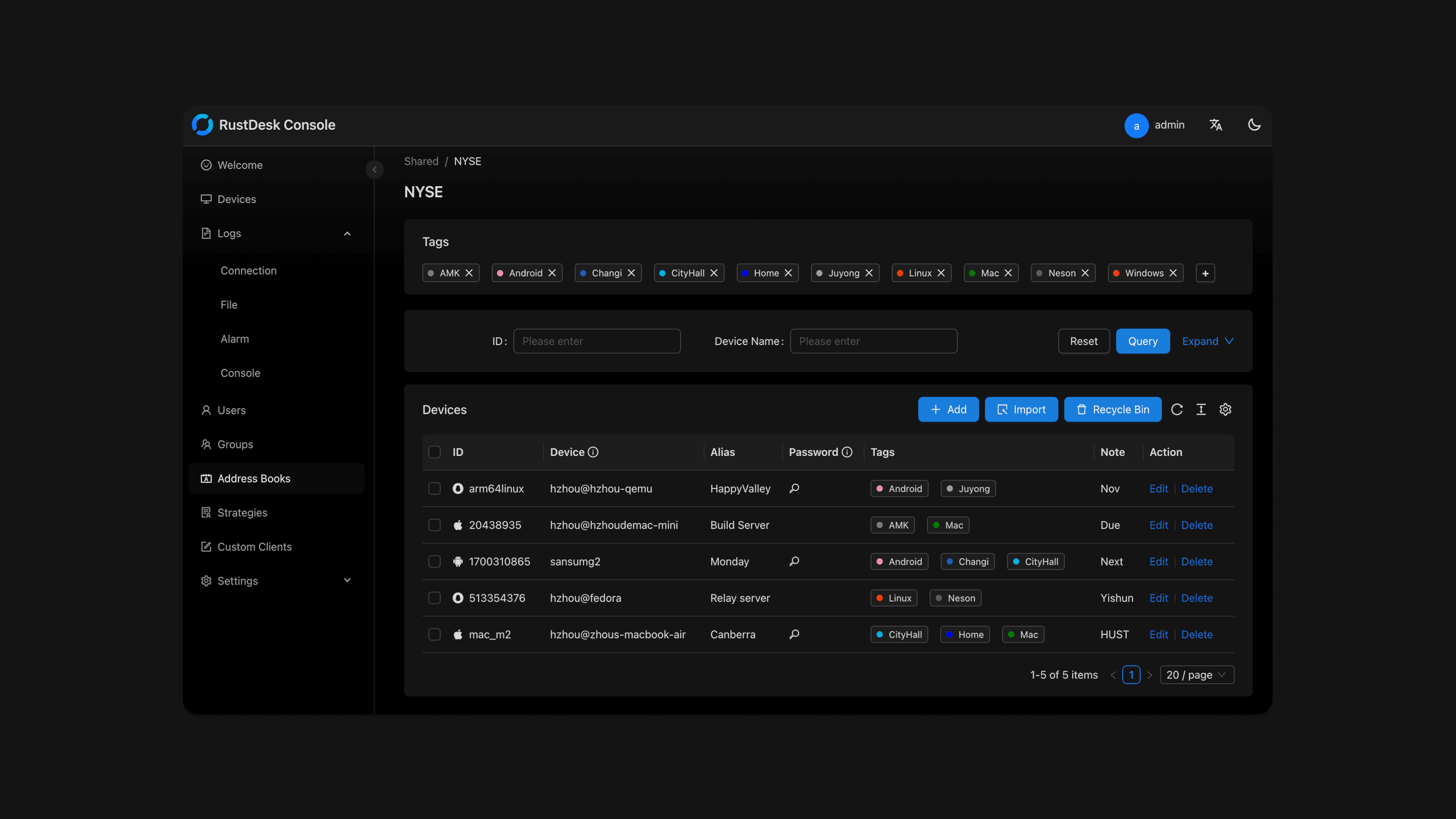Add a new tag with plus button
The image size is (1456, 819).
pyautogui.click(x=1206, y=273)
